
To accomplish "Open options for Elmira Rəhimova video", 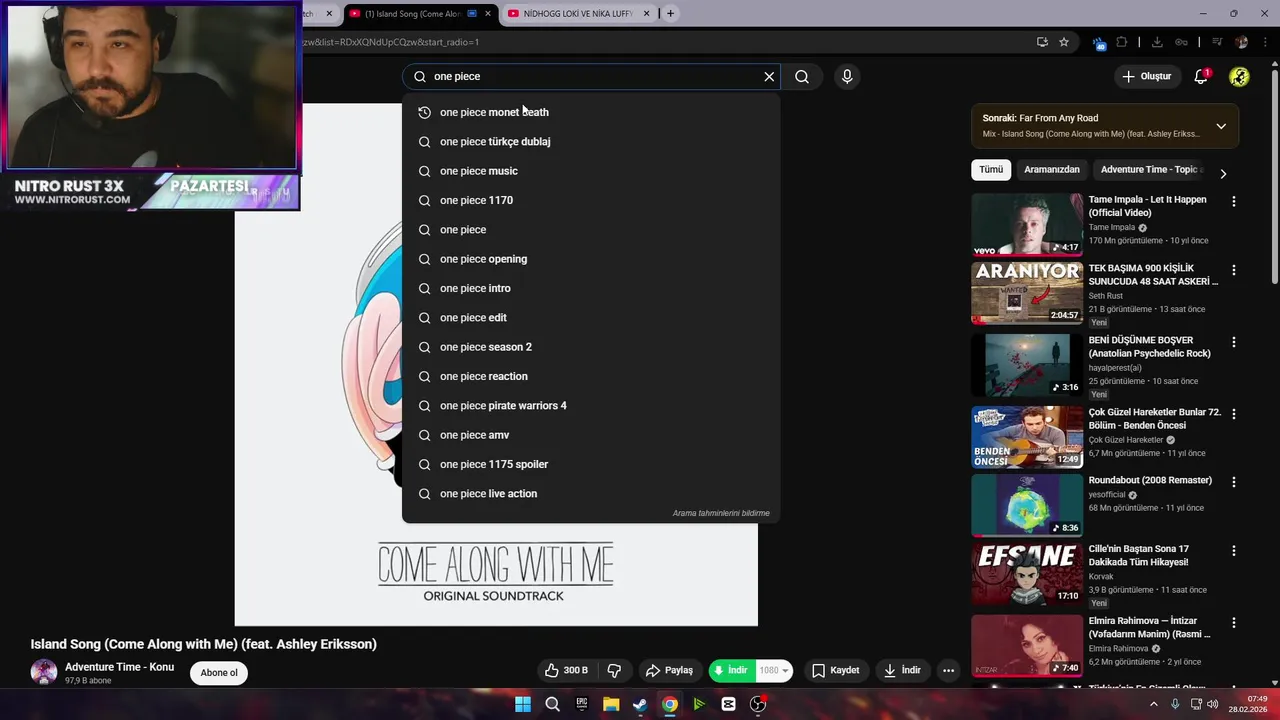I will (1233, 623).
